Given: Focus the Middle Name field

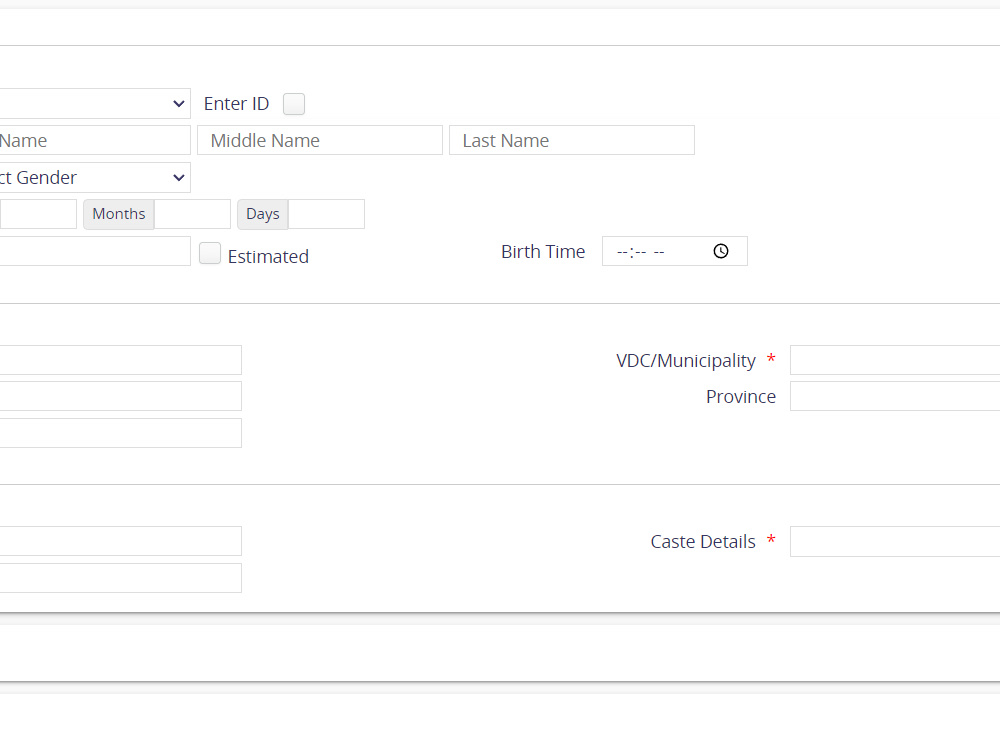Looking at the screenshot, I should [x=320, y=140].
